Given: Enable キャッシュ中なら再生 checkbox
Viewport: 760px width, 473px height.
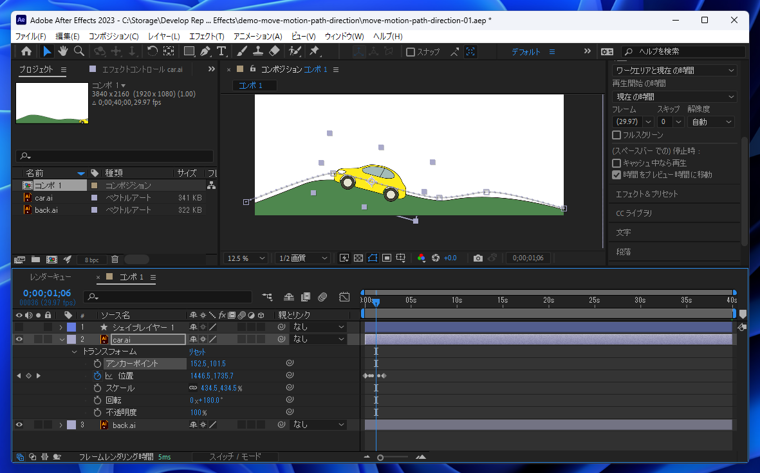Looking at the screenshot, I should 617,163.
